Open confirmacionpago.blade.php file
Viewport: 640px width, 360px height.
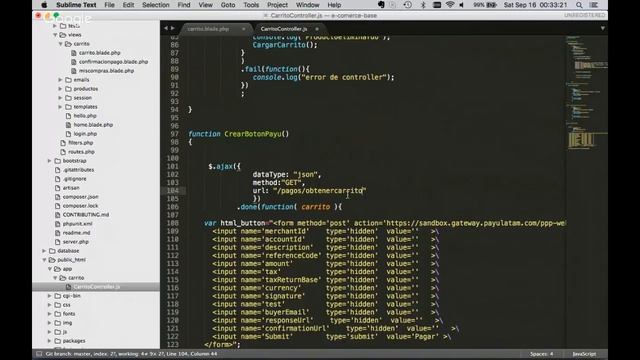point(113,62)
